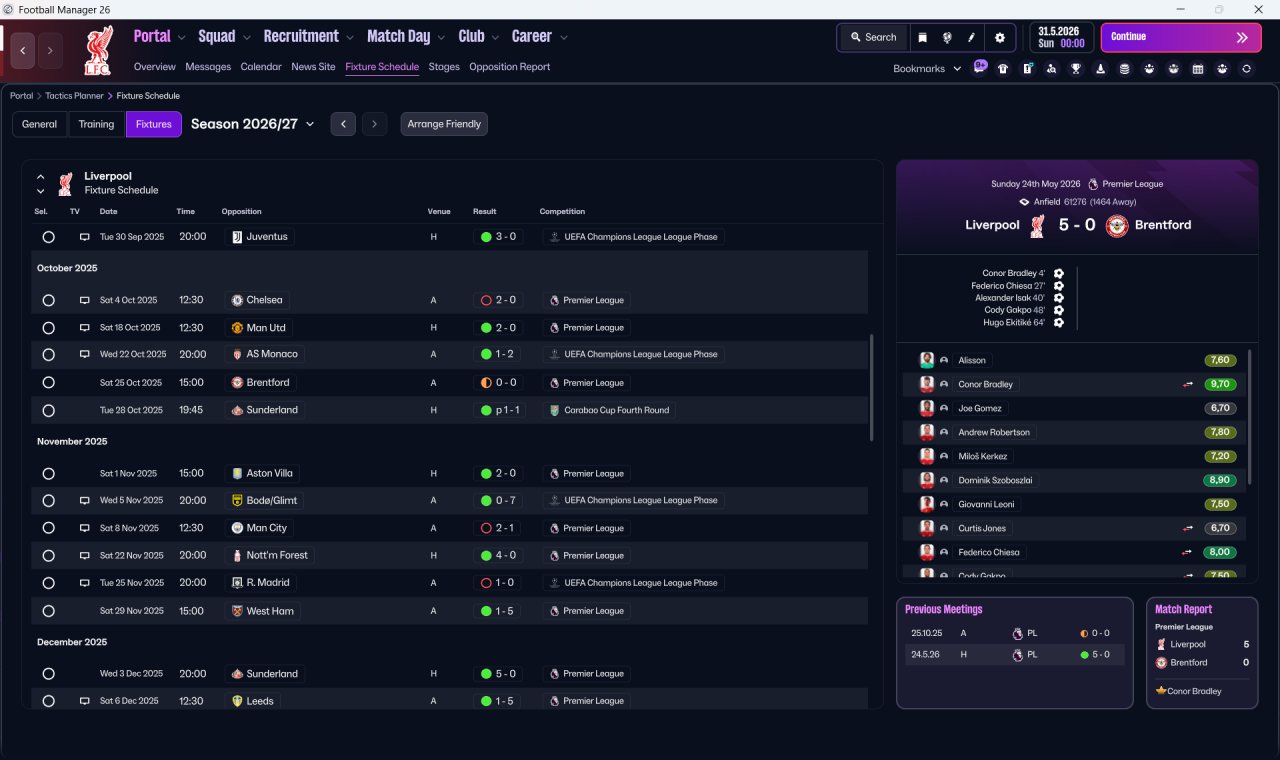This screenshot has width=1280, height=760.
Task: Click the Continue button
Action: coord(1181,37)
